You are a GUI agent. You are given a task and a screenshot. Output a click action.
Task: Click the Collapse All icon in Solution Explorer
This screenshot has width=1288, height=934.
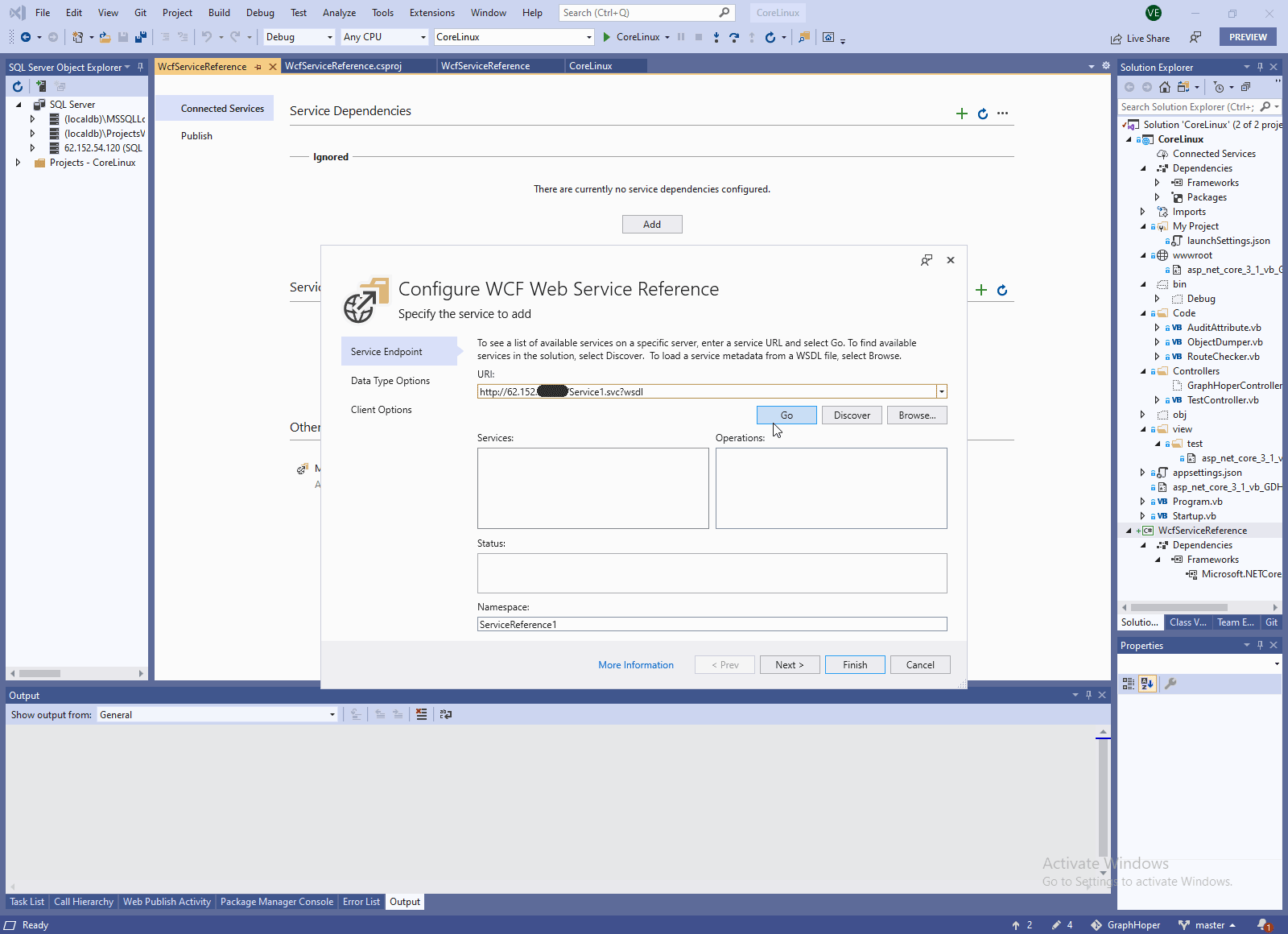pos(1245,87)
